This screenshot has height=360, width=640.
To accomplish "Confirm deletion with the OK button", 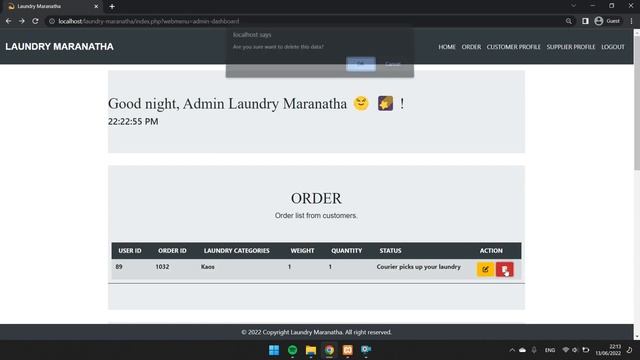I will pos(361,64).
